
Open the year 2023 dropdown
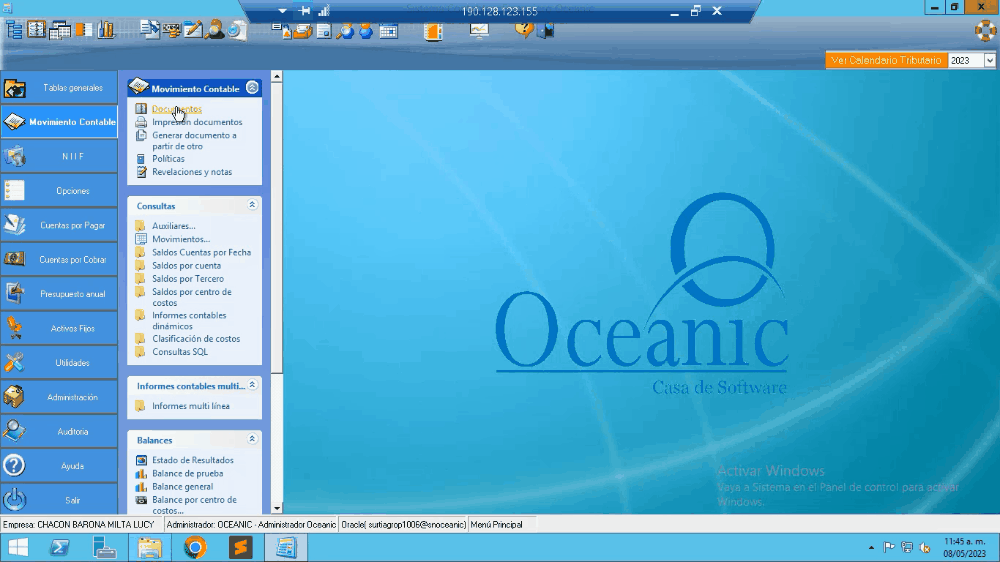click(990, 61)
